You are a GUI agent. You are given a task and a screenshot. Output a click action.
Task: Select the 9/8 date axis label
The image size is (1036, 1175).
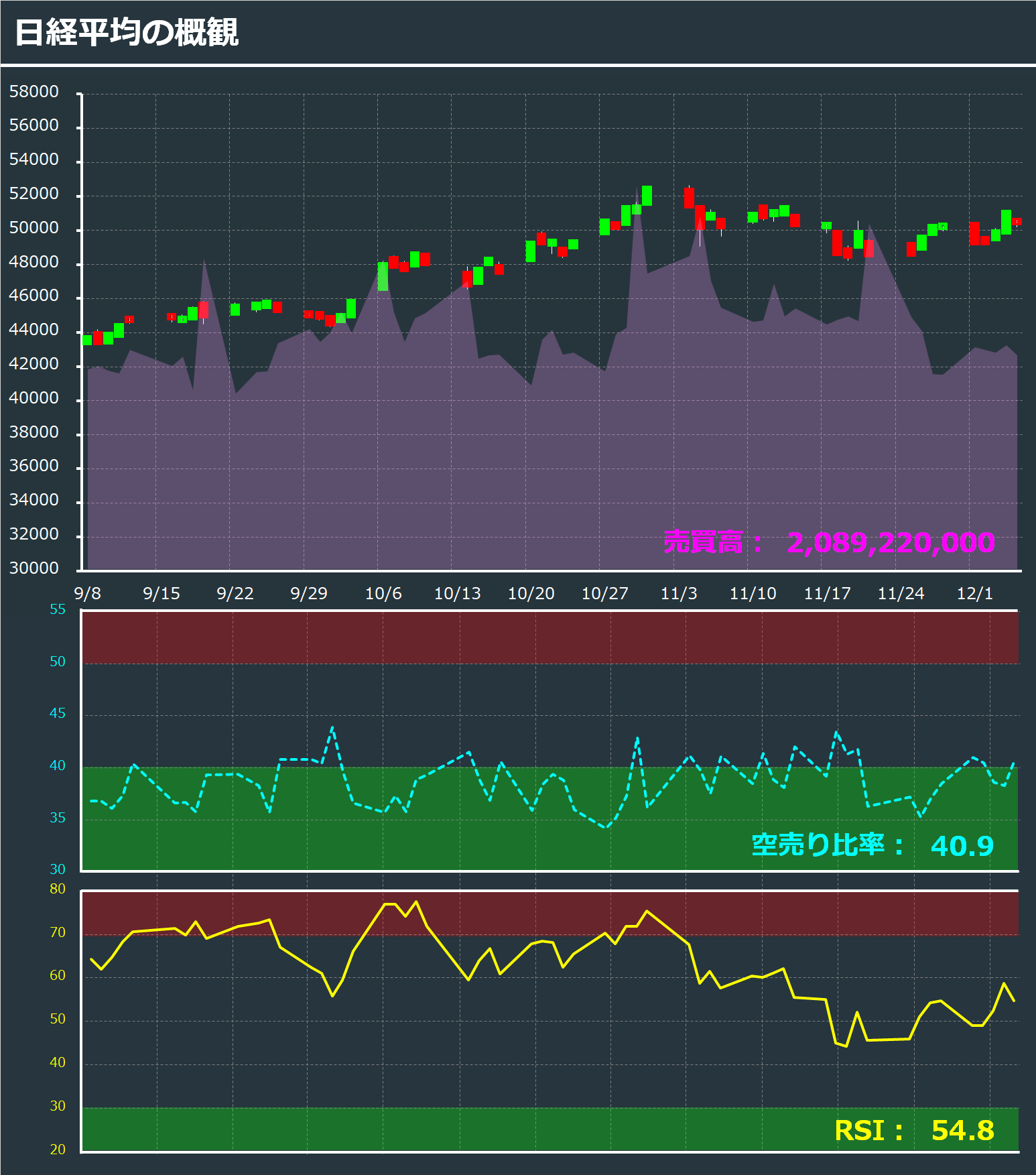(87, 593)
